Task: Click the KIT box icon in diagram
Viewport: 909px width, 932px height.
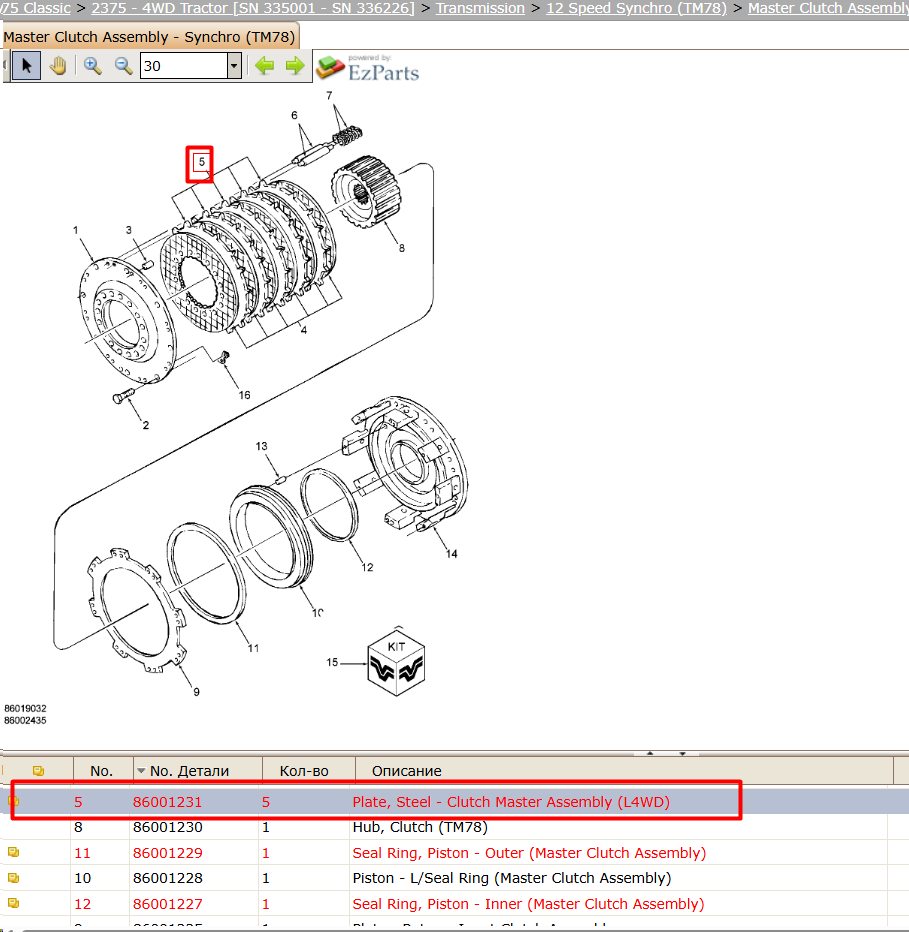Action: tap(396, 663)
